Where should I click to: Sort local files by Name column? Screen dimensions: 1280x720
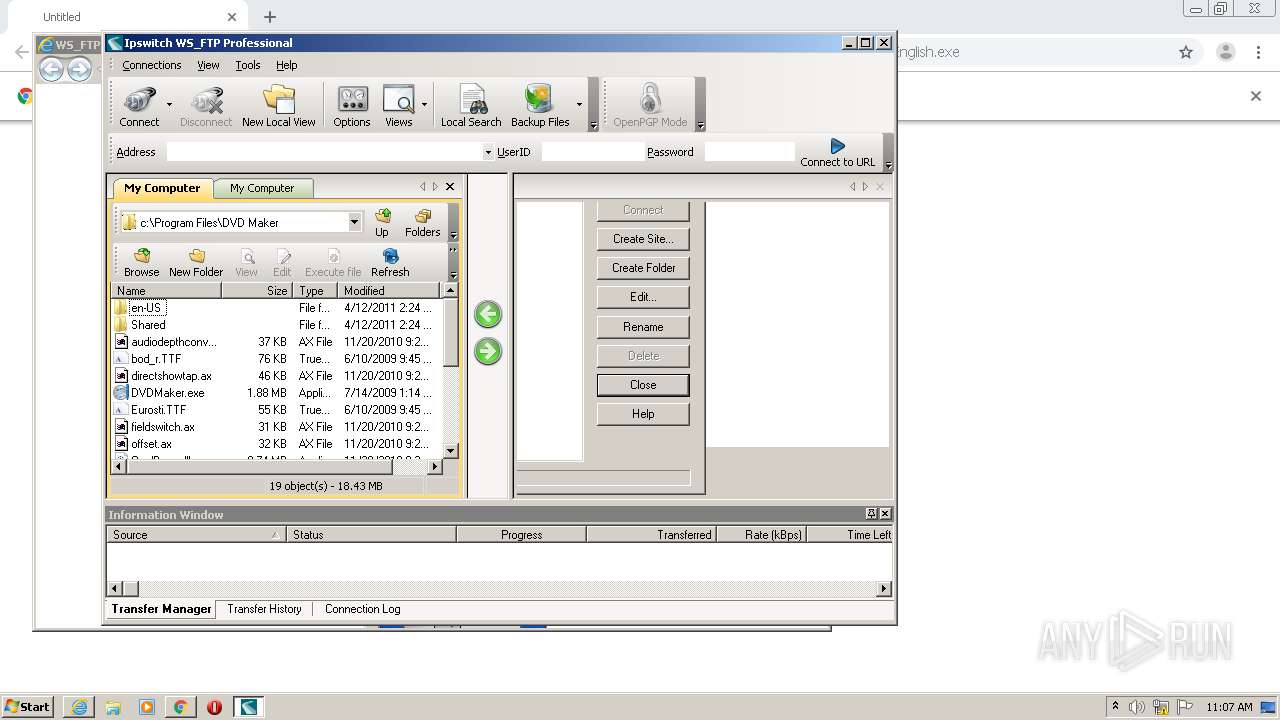pos(166,290)
